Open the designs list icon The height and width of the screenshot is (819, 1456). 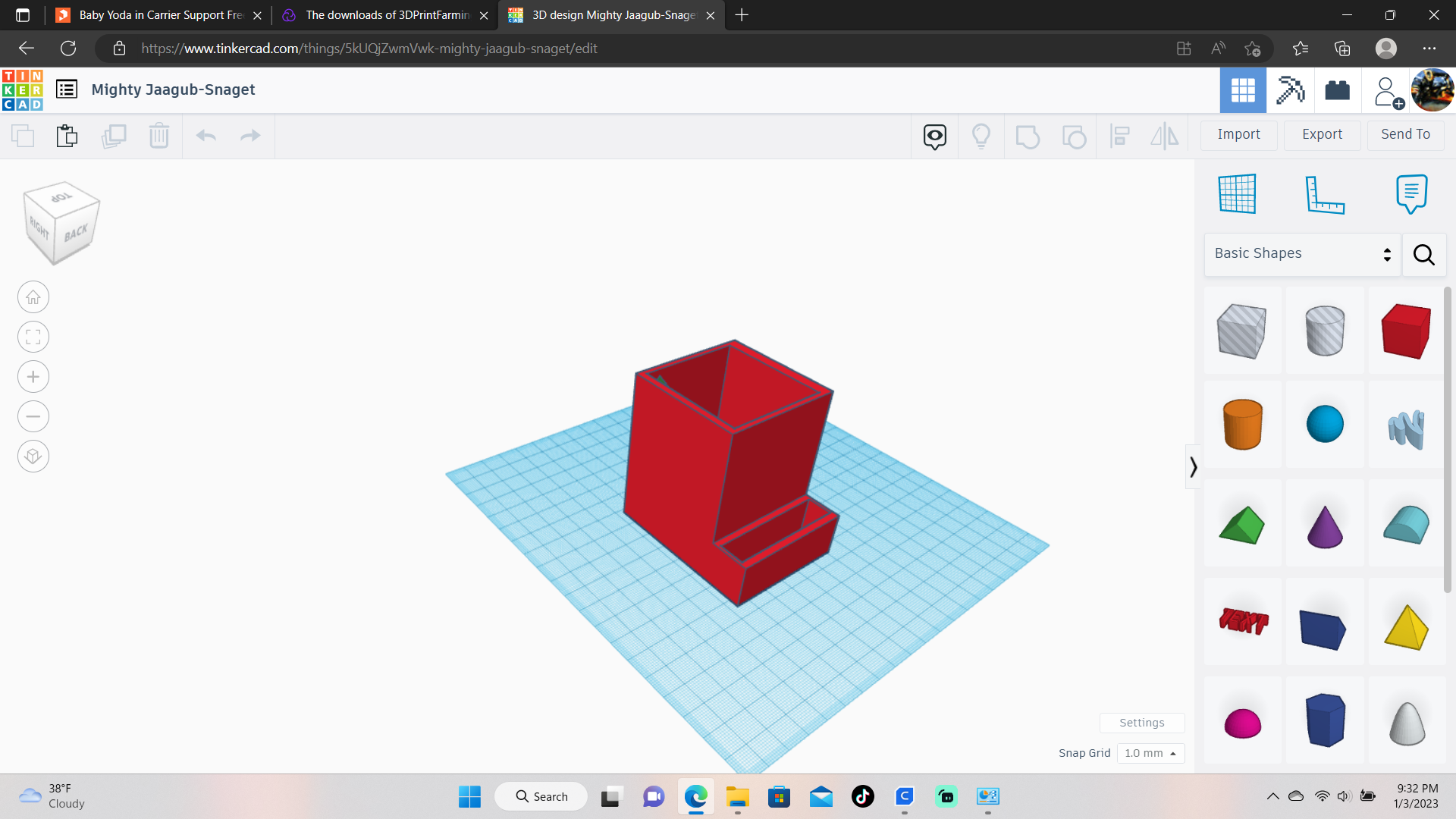coord(67,89)
